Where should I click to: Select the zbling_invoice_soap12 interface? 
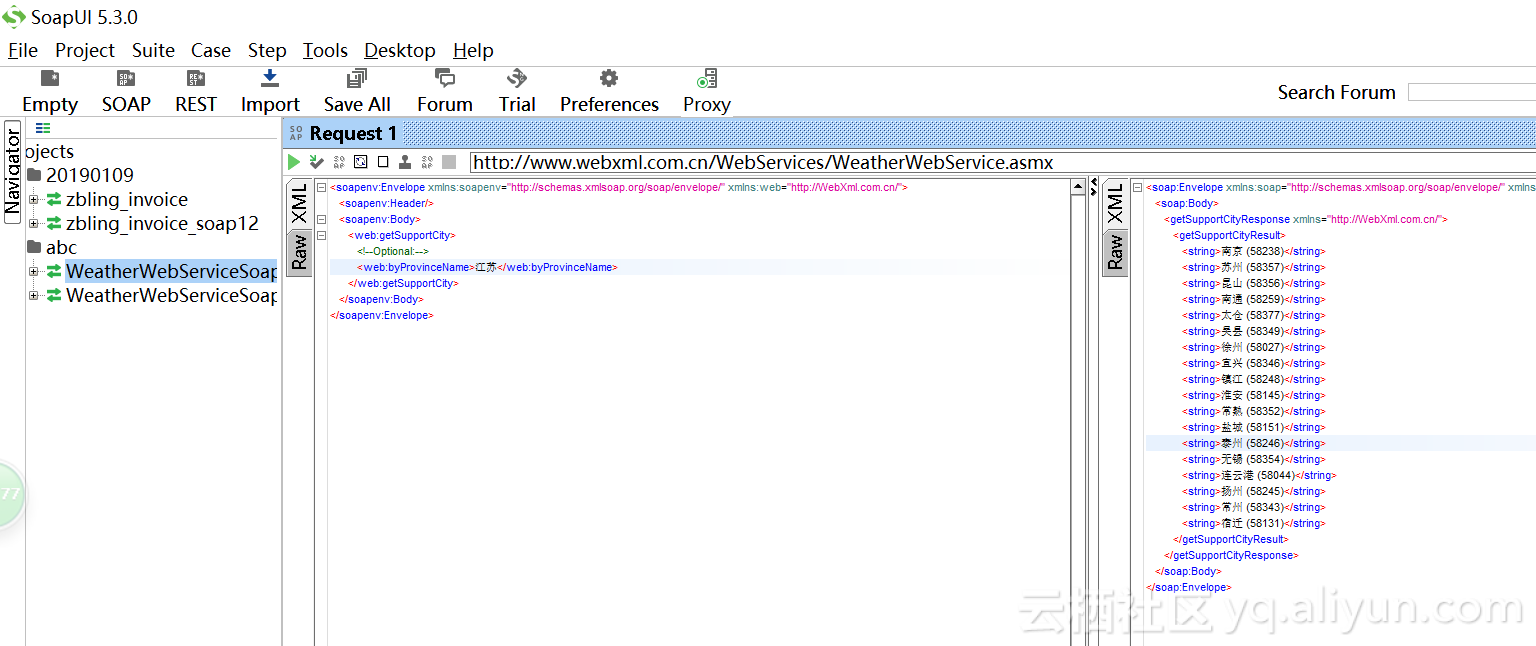[x=163, y=224]
